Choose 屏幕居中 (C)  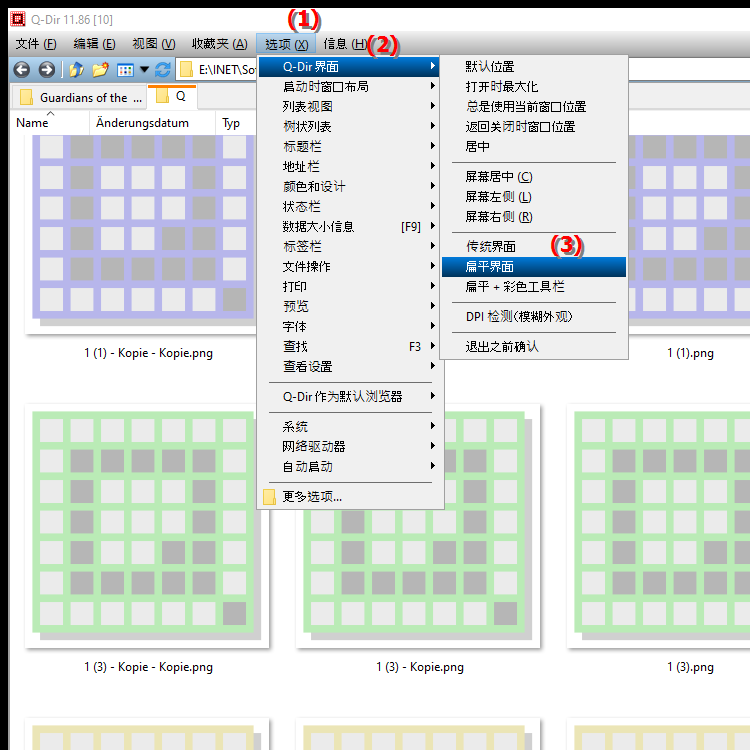pos(534,177)
